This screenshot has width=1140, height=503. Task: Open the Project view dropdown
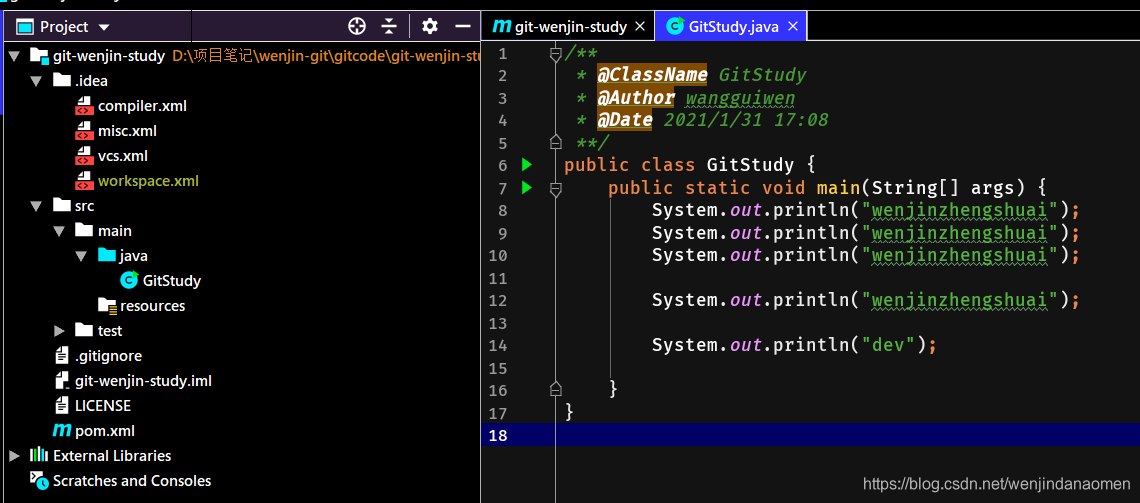coord(103,28)
